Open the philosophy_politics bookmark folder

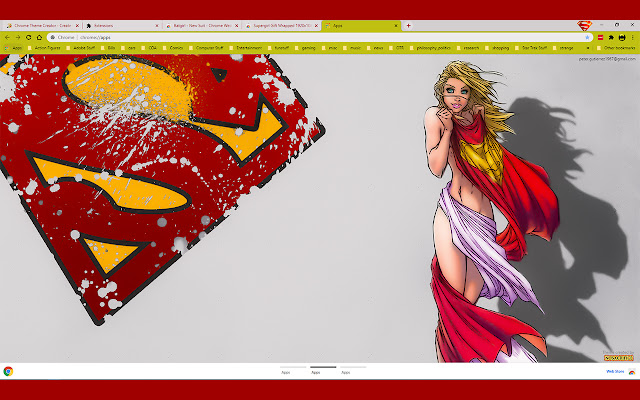pos(430,48)
